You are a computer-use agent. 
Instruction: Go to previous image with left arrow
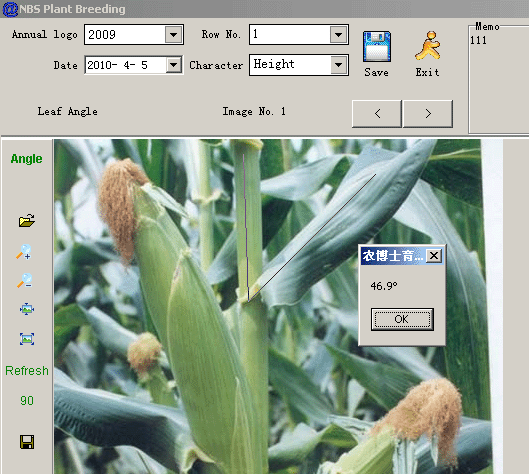click(377, 114)
